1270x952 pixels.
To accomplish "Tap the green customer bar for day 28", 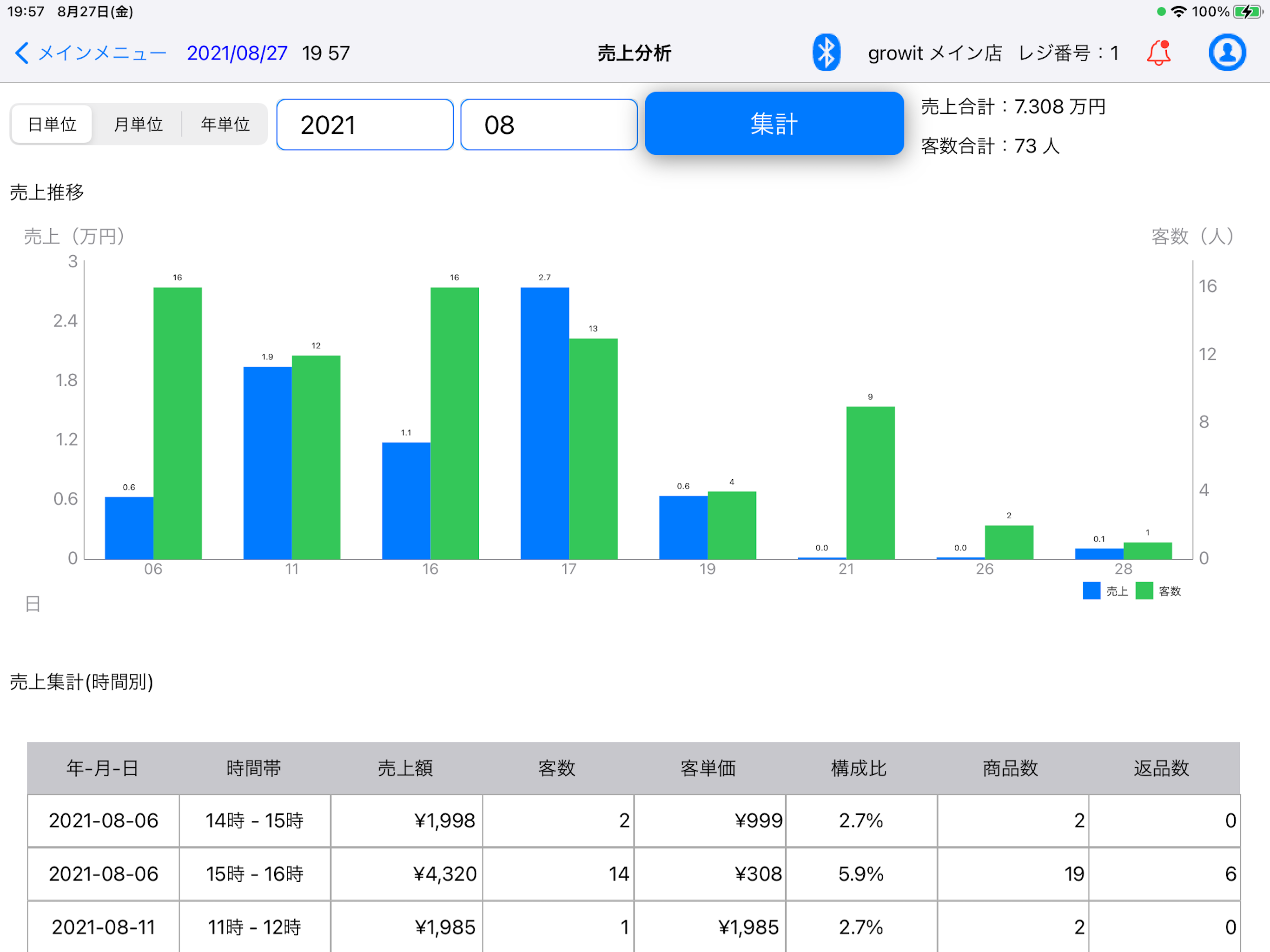I will (x=1148, y=551).
